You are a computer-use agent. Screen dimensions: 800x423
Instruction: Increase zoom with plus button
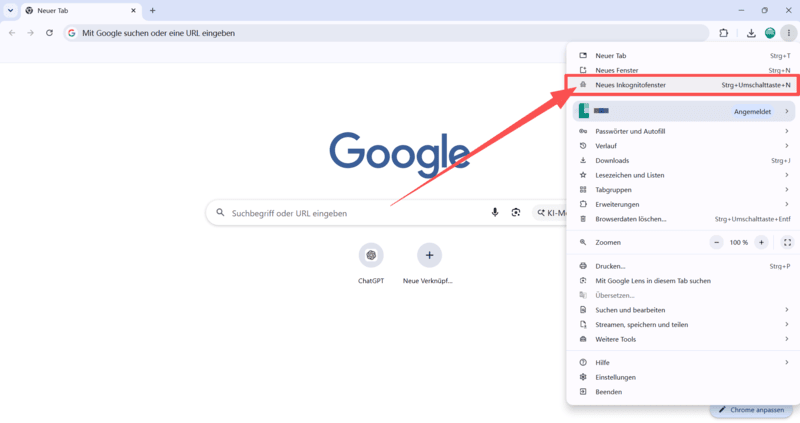click(x=761, y=242)
